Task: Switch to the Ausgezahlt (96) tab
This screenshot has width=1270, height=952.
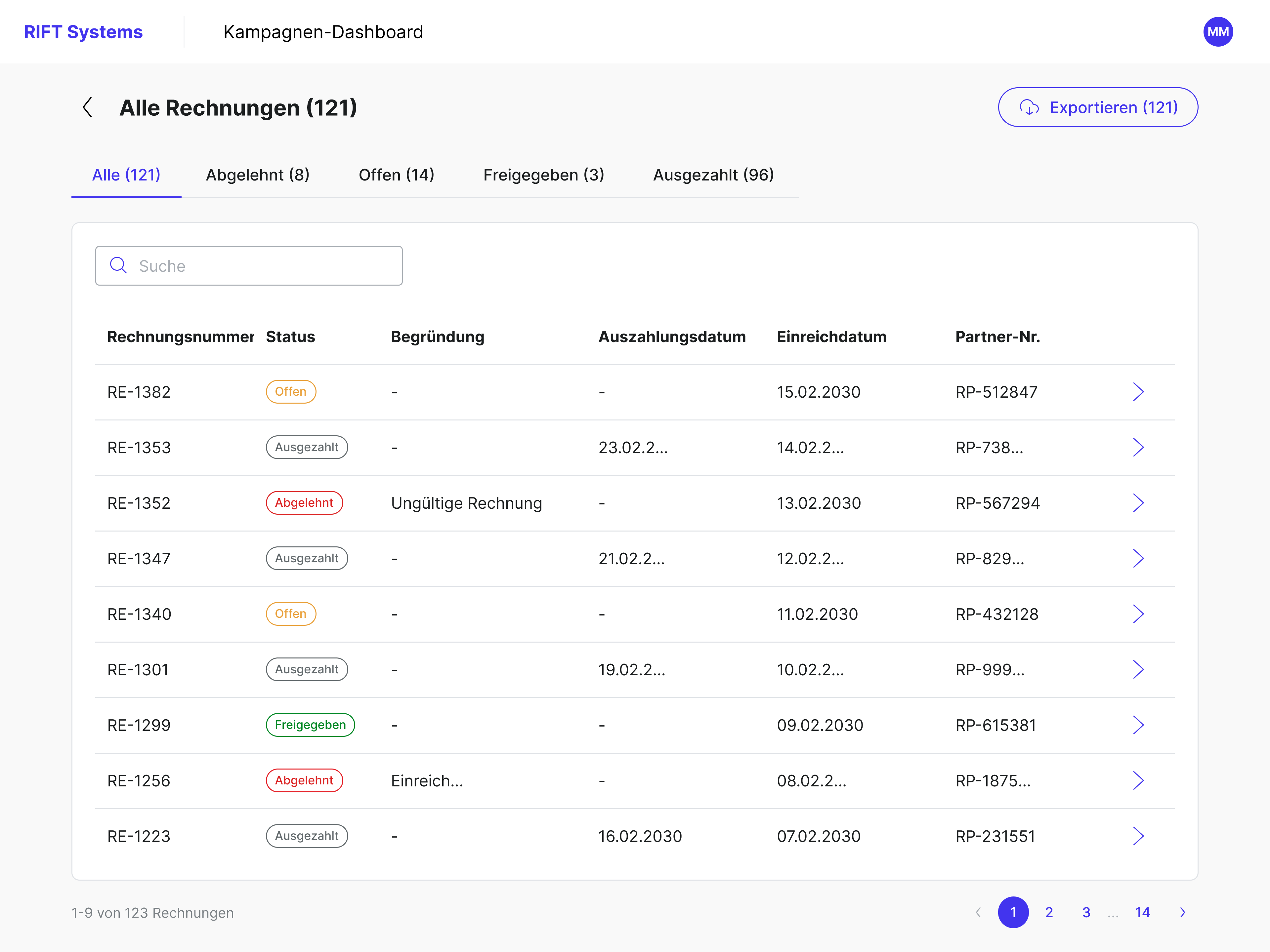Action: [714, 175]
